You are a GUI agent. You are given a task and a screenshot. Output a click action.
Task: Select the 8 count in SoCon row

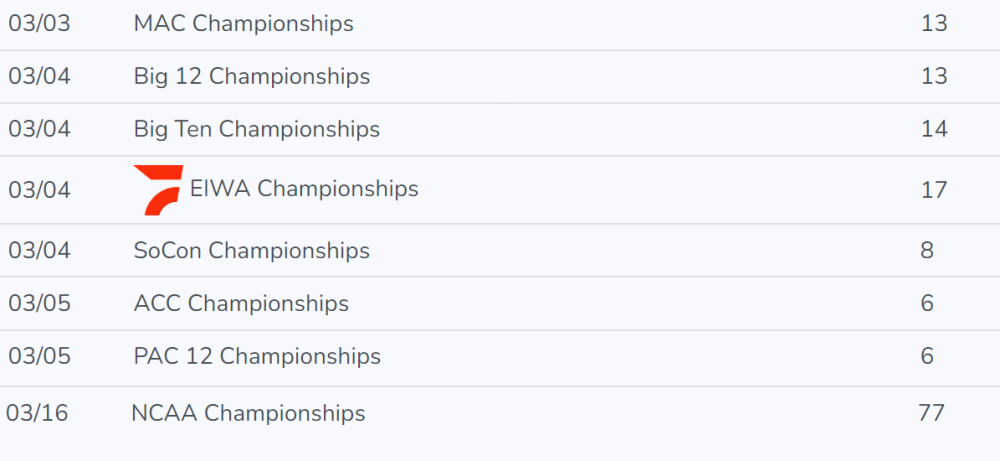[x=927, y=251]
